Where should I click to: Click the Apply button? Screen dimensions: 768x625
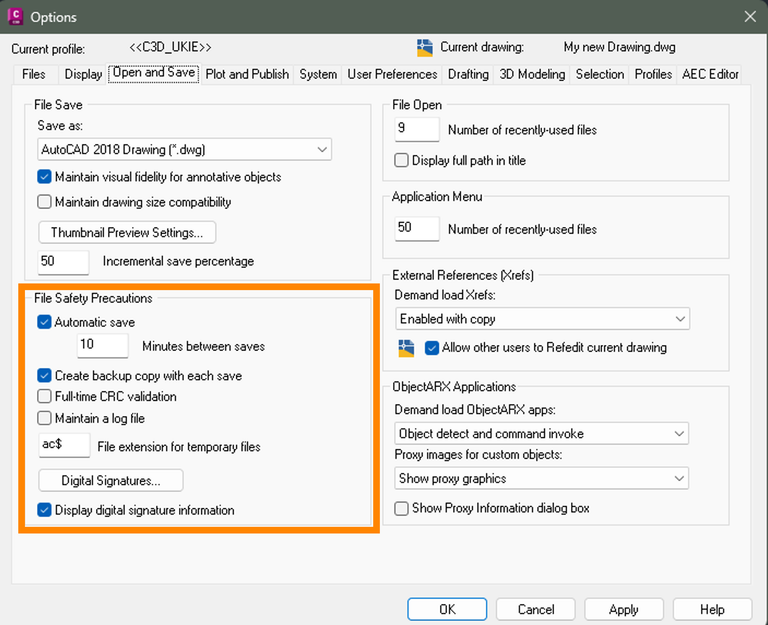click(624, 609)
